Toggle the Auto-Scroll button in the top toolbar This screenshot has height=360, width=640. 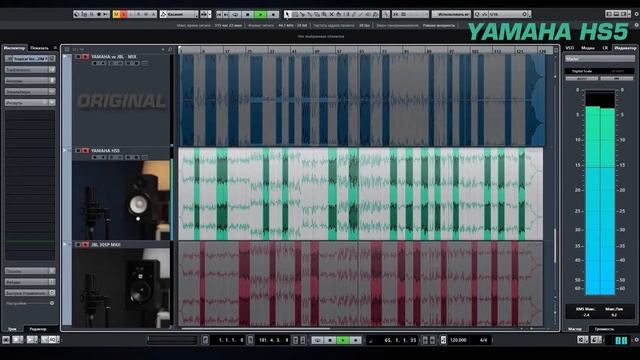pyautogui.click(x=204, y=14)
